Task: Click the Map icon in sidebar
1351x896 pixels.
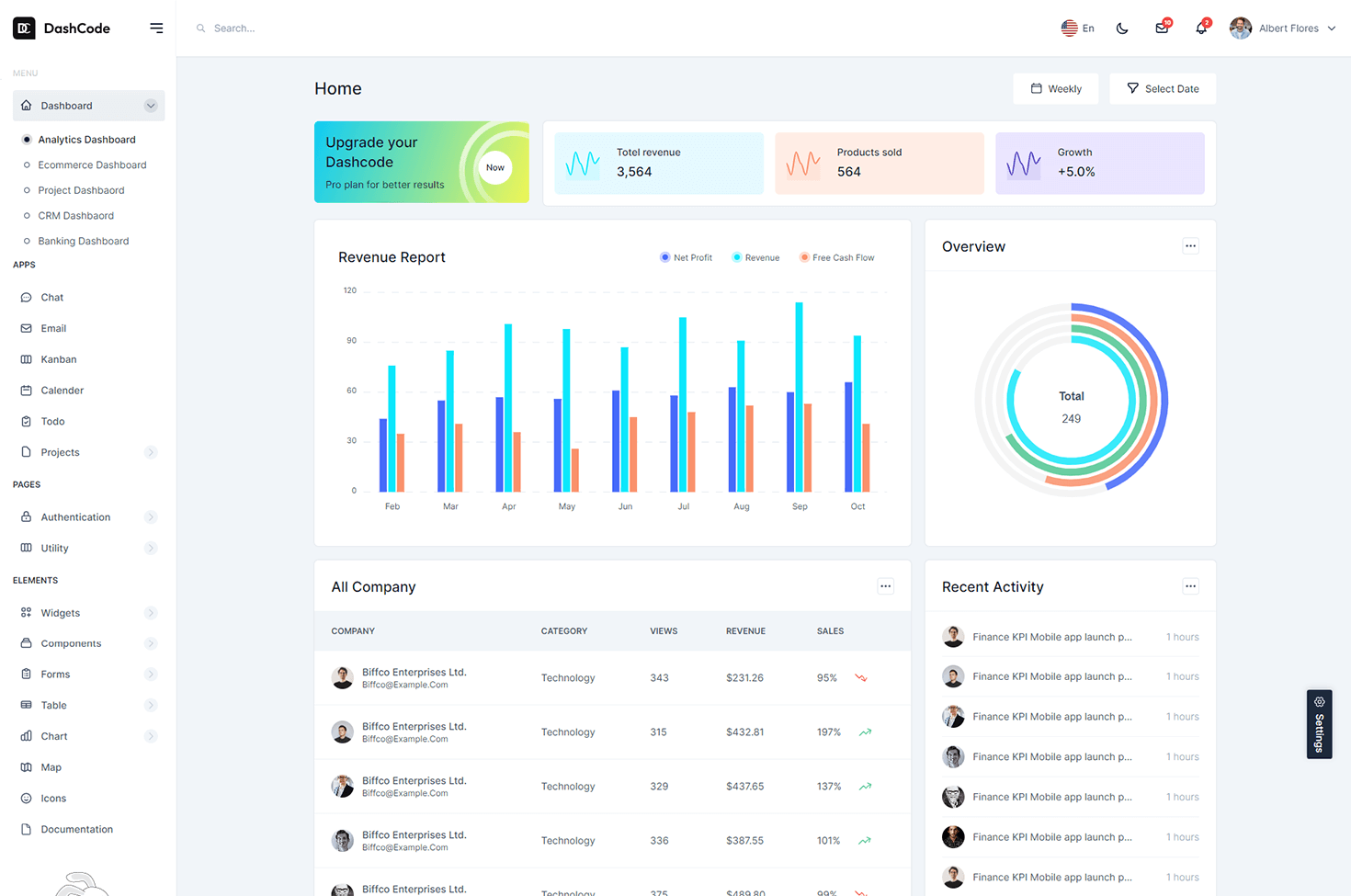Action: click(26, 767)
